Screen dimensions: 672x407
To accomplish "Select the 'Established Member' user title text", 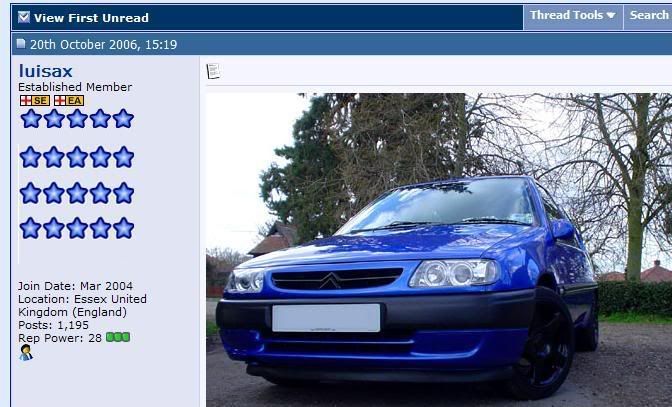I will pyautogui.click(x=75, y=87).
